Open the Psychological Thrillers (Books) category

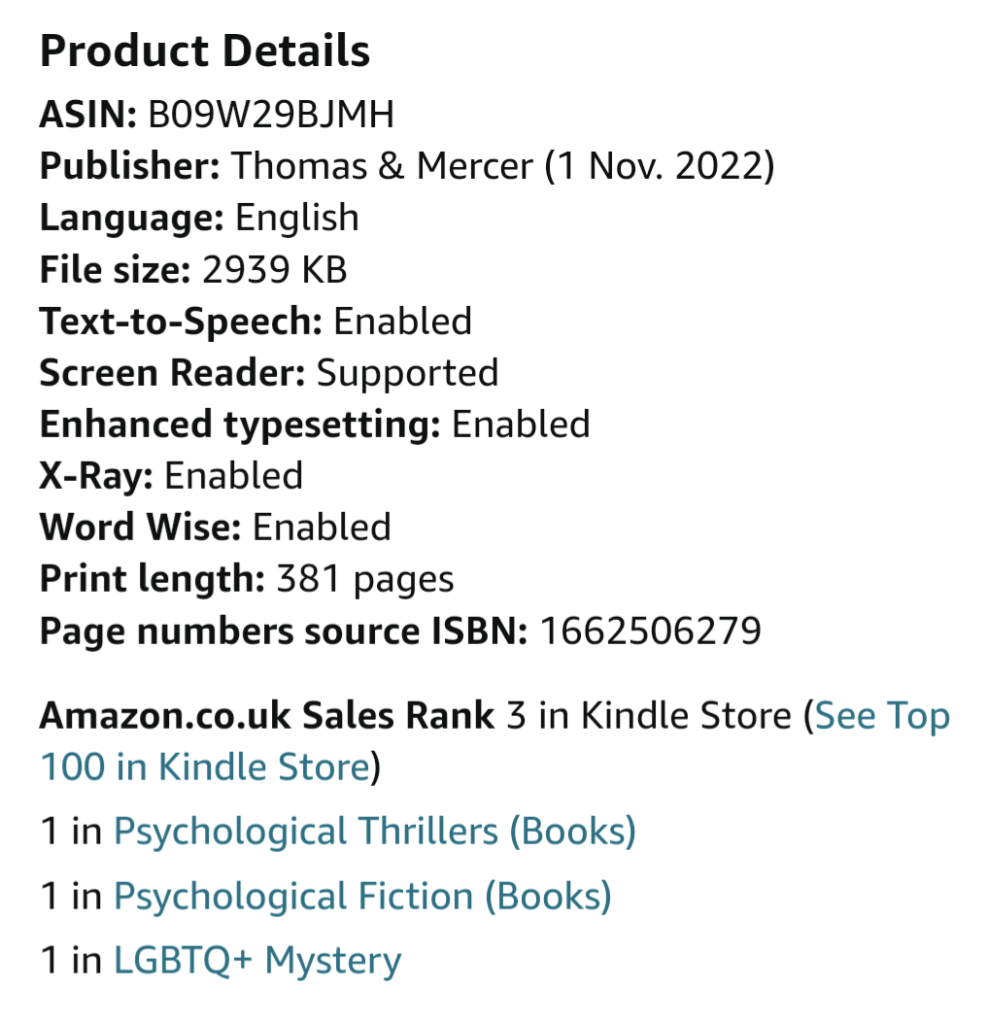click(374, 831)
